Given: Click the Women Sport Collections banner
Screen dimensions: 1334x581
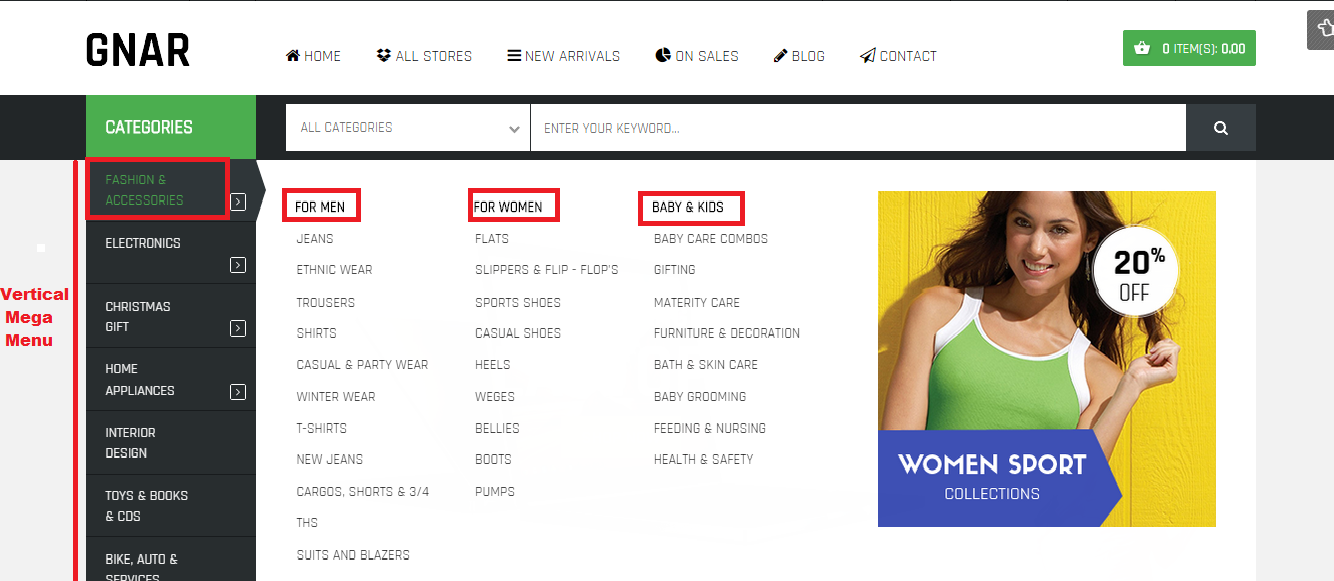Looking at the screenshot, I should (x=1047, y=359).
